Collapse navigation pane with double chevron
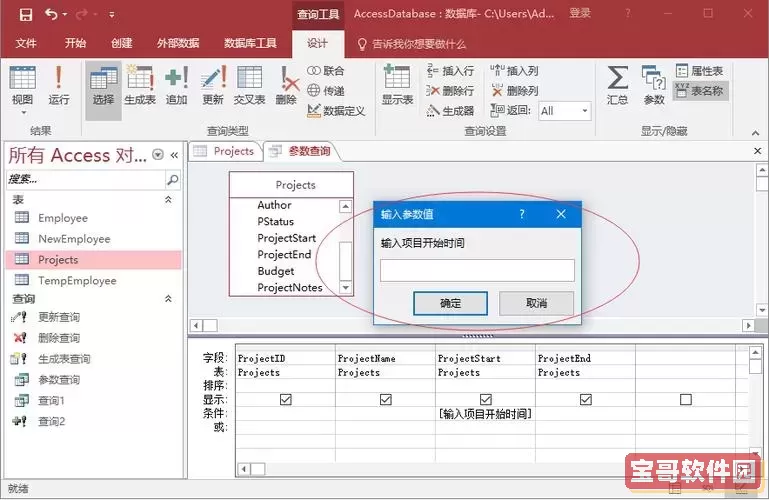This screenshot has width=769, height=500. tap(174, 155)
